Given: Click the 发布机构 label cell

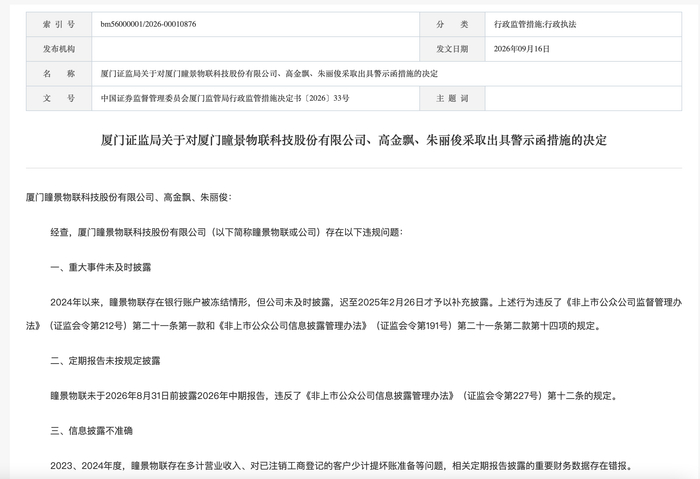Looking at the screenshot, I should click(59, 49).
